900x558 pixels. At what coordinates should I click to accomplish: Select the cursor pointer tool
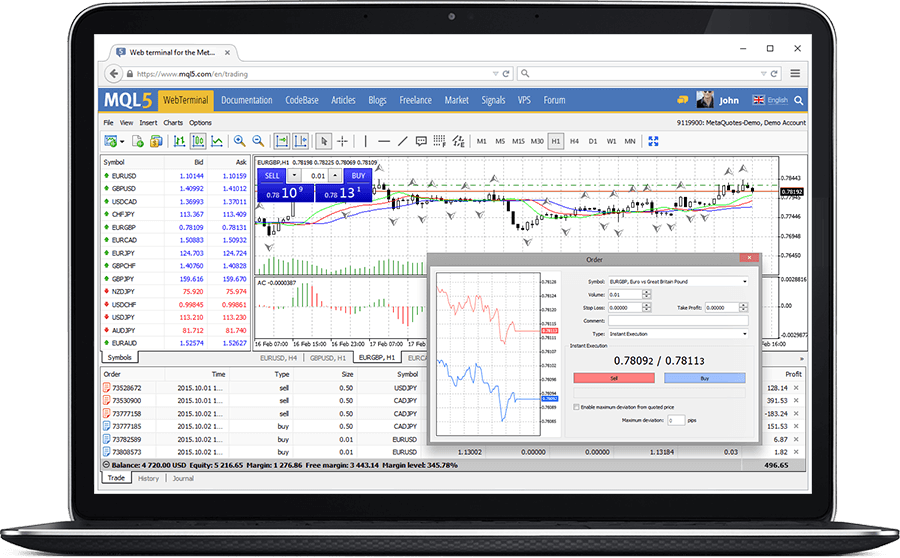tap(324, 141)
